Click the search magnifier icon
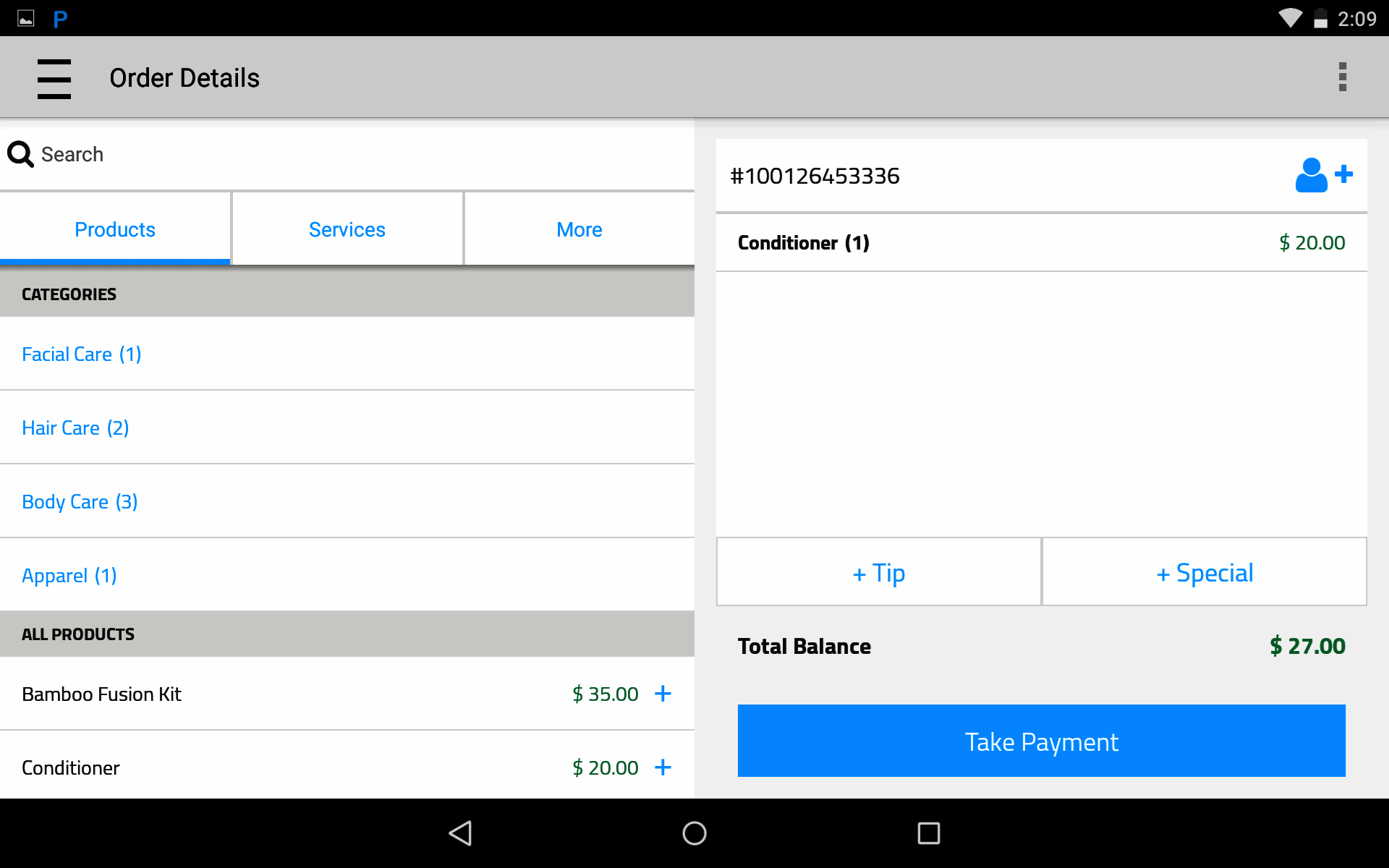1389x868 pixels. [20, 154]
